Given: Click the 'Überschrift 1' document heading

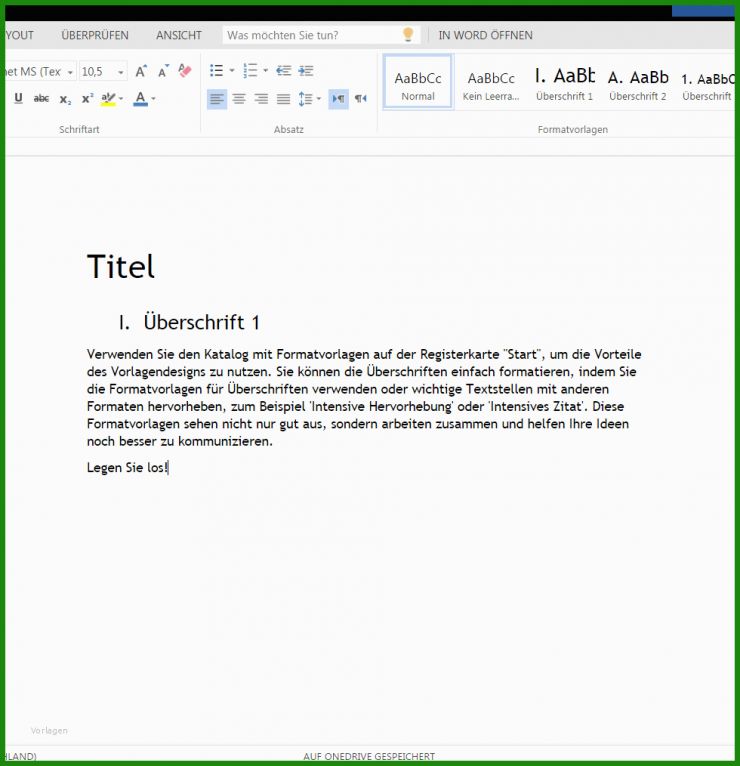Looking at the screenshot, I should [x=201, y=322].
